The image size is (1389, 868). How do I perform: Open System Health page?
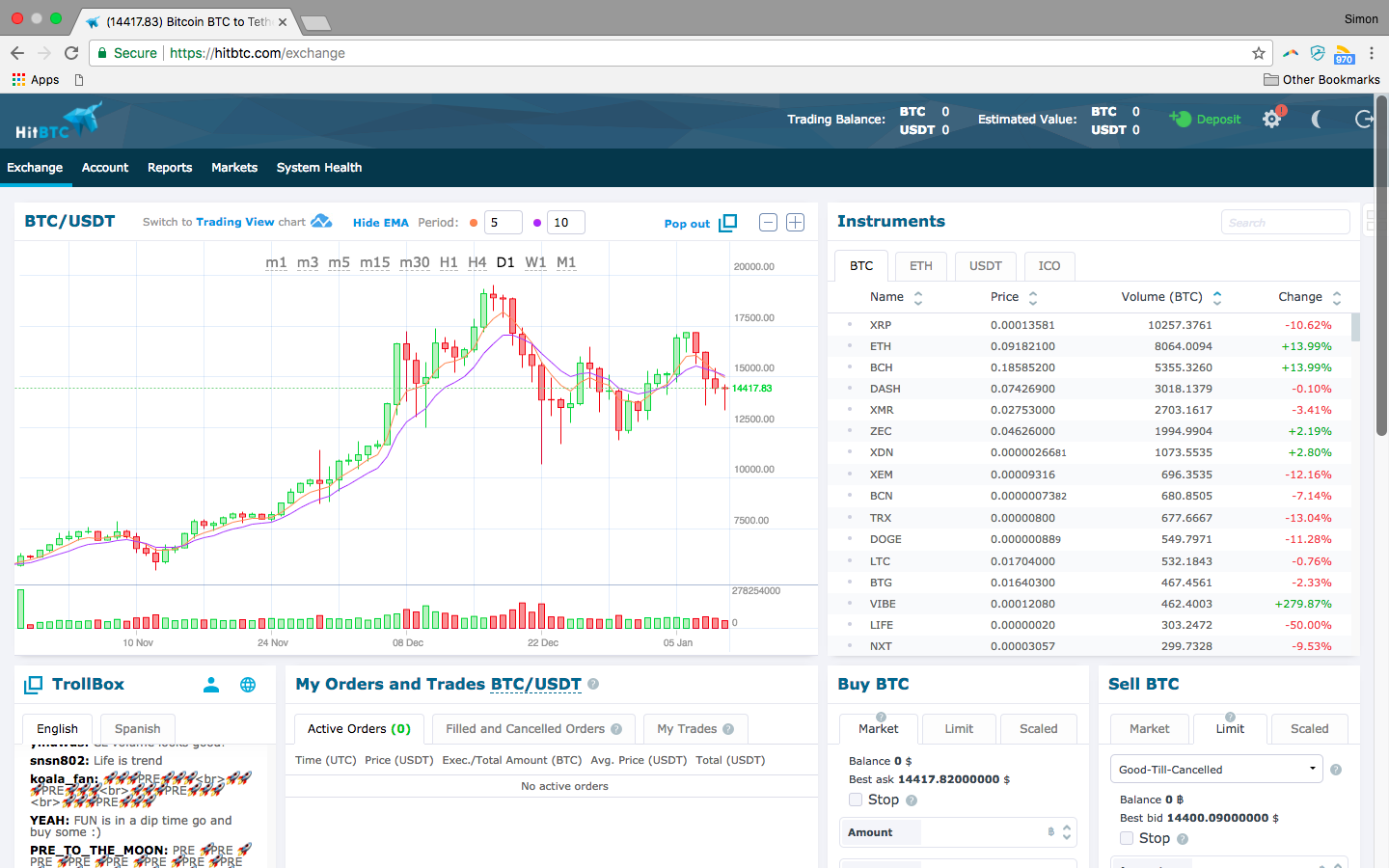tap(319, 168)
